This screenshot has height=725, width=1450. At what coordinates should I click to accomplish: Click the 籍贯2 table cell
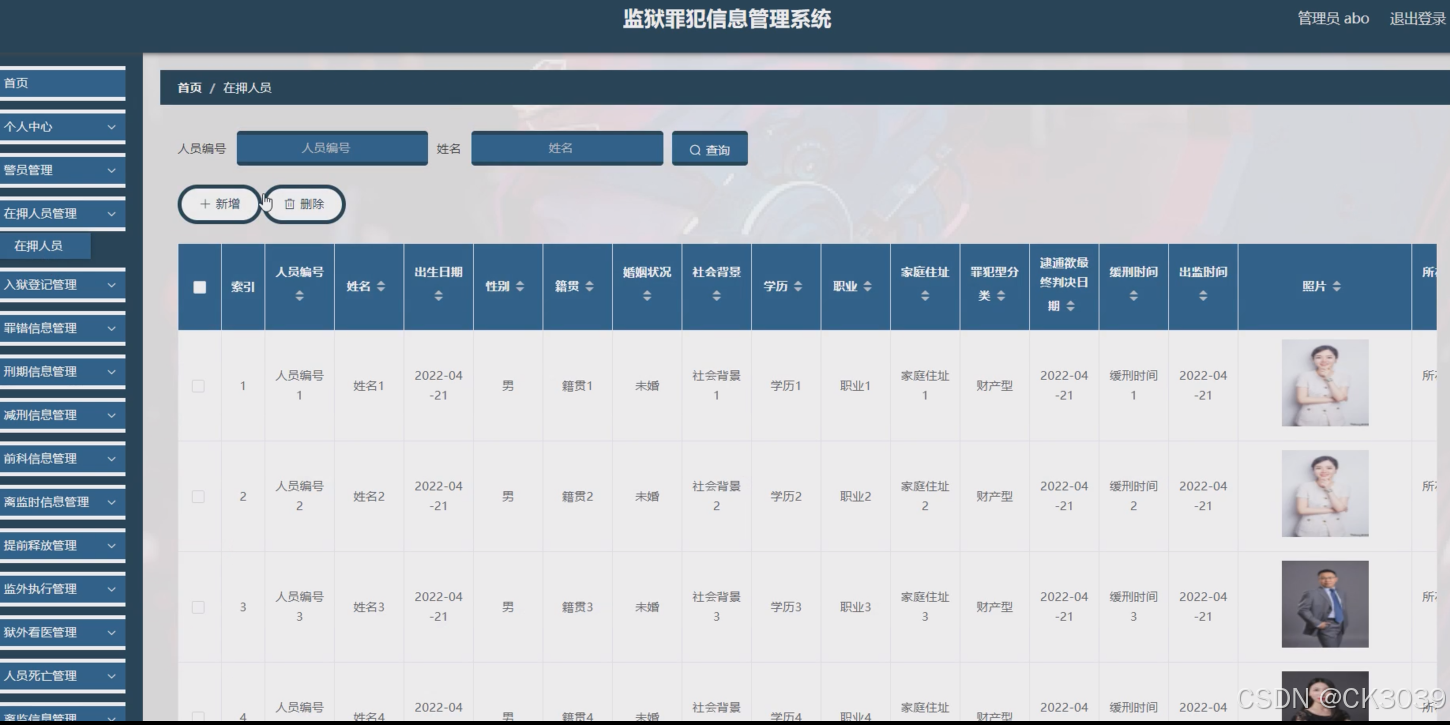click(578, 496)
